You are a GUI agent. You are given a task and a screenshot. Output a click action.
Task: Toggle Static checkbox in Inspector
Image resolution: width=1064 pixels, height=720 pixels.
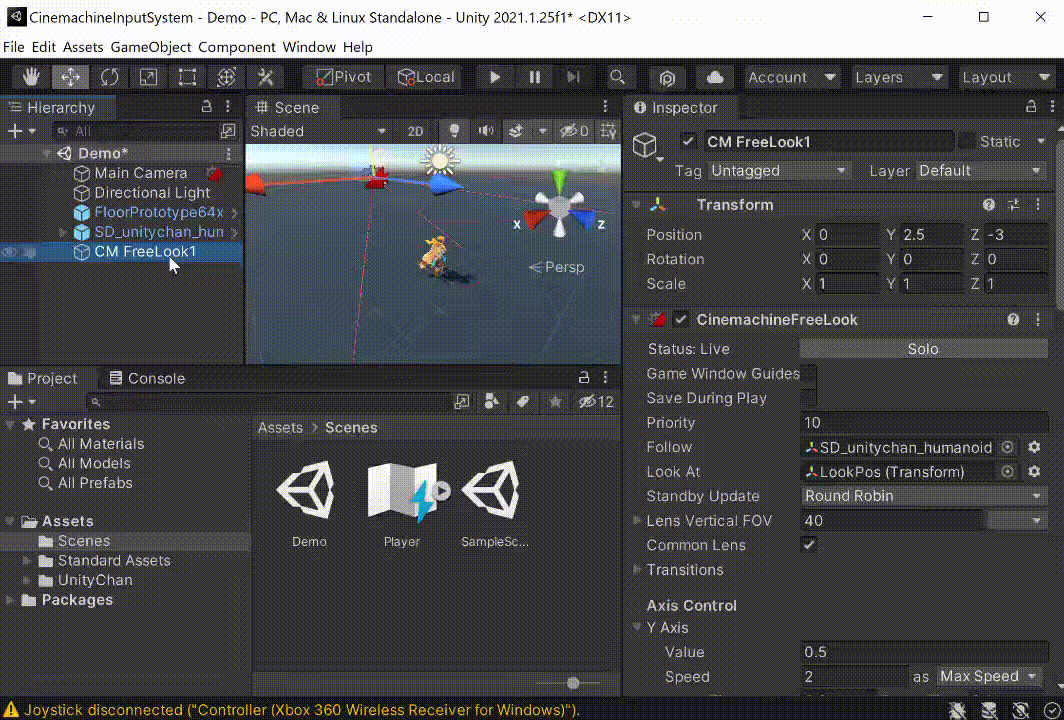pyautogui.click(x=966, y=141)
